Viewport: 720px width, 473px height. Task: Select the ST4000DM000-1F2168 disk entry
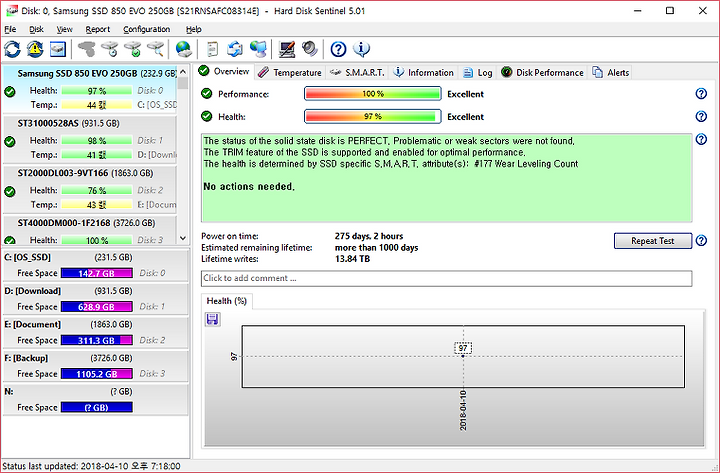tap(90, 230)
